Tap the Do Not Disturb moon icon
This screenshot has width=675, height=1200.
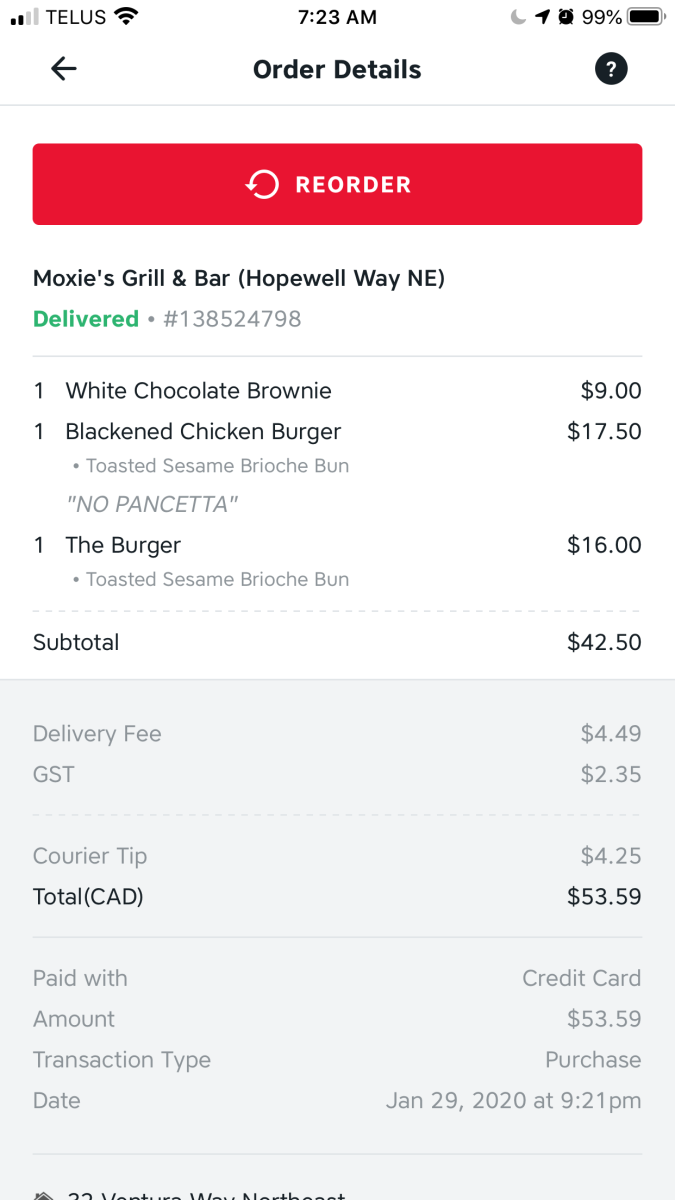tap(517, 17)
